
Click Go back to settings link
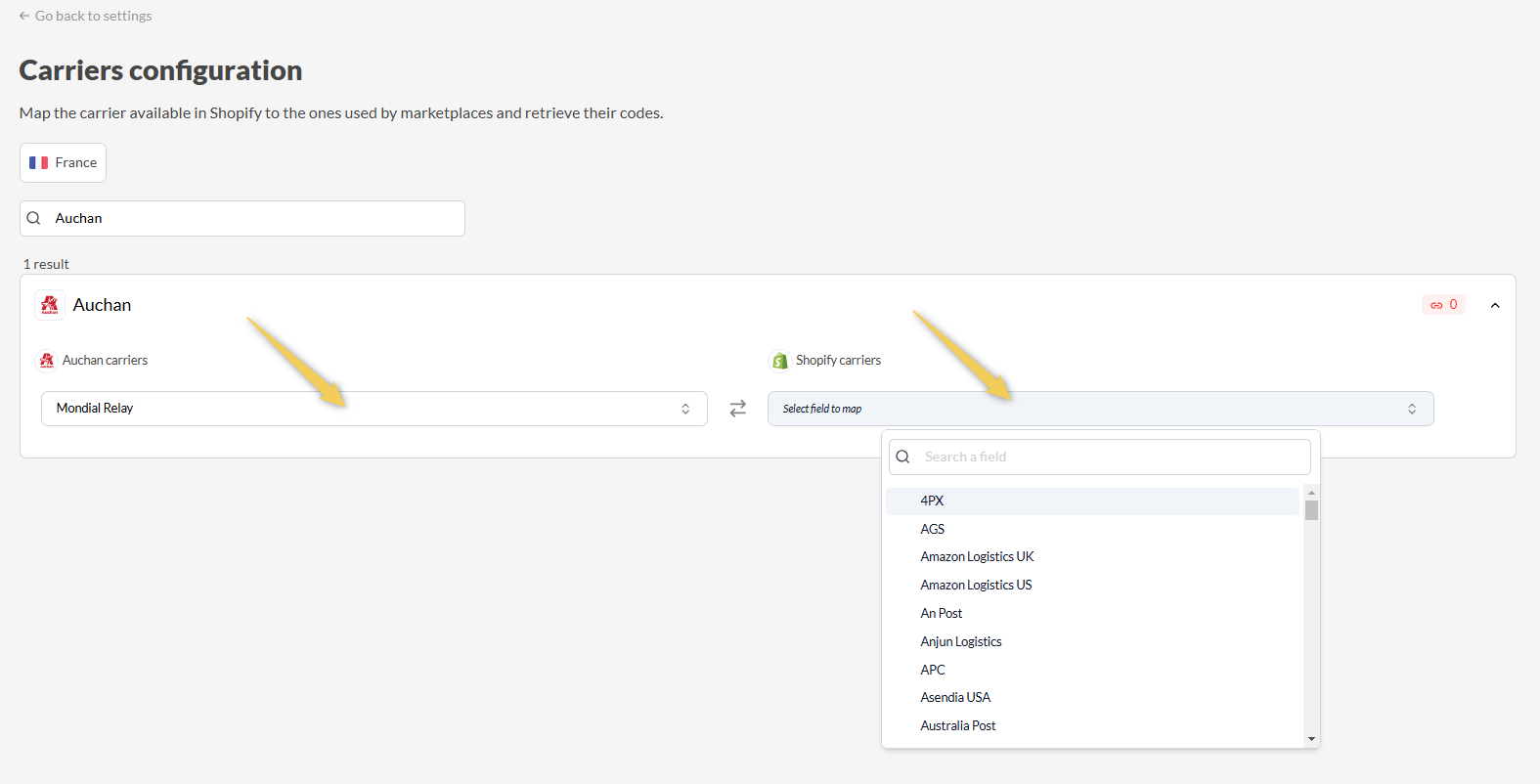93,16
